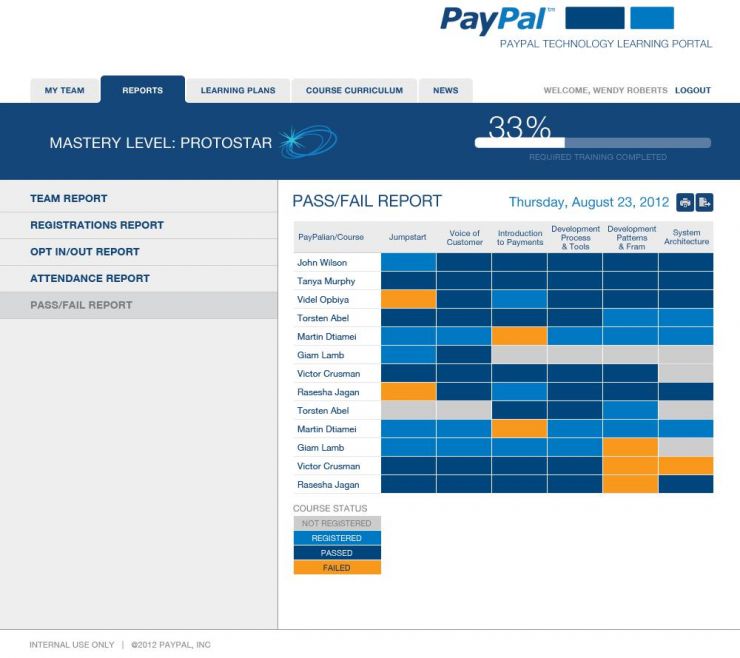Screen dimensions: 740x658
Task: Click Videl Opbiya's Introduction to Payments cell
Action: [x=520, y=299]
